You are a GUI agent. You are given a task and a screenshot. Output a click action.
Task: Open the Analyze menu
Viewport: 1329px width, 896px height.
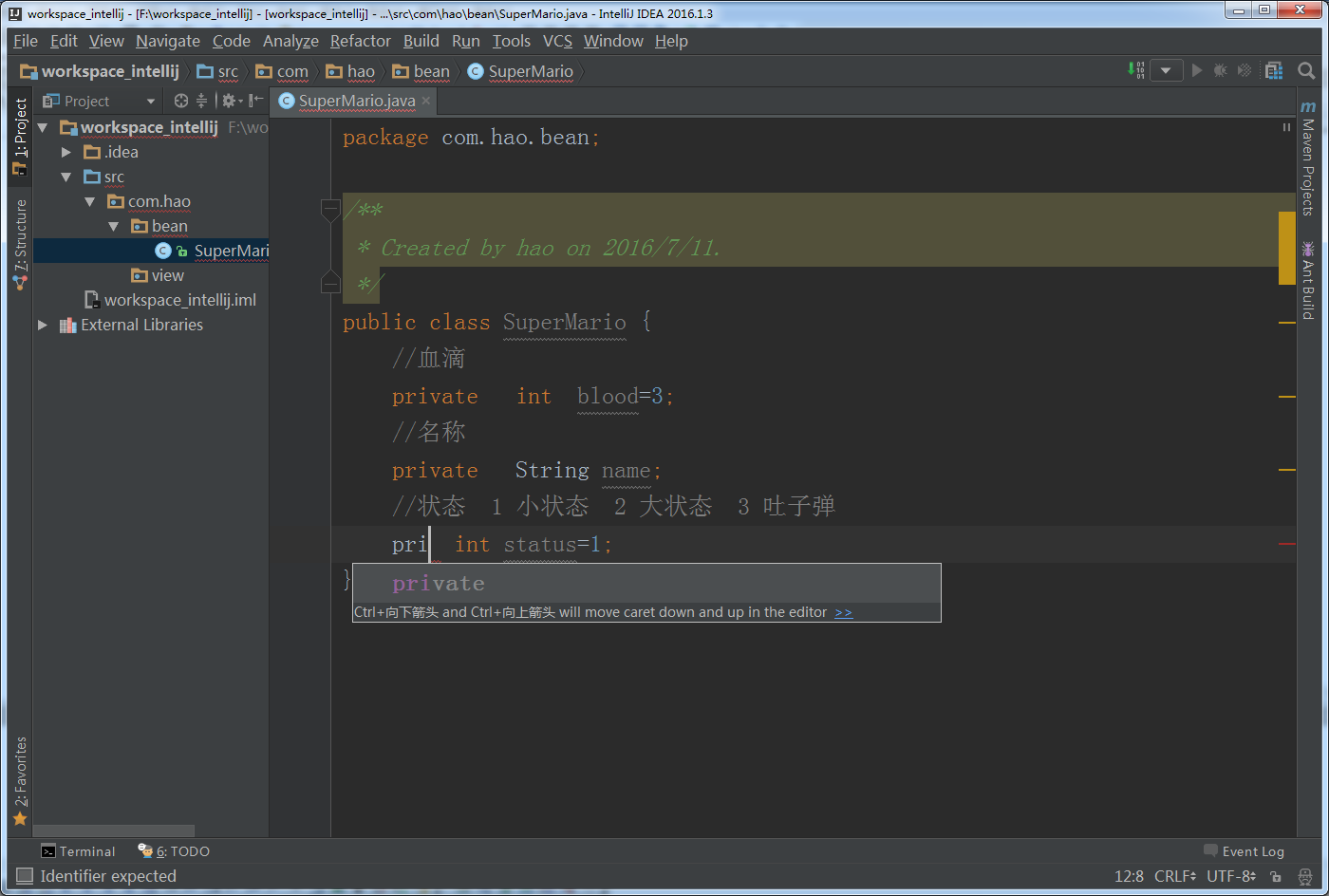(x=290, y=41)
